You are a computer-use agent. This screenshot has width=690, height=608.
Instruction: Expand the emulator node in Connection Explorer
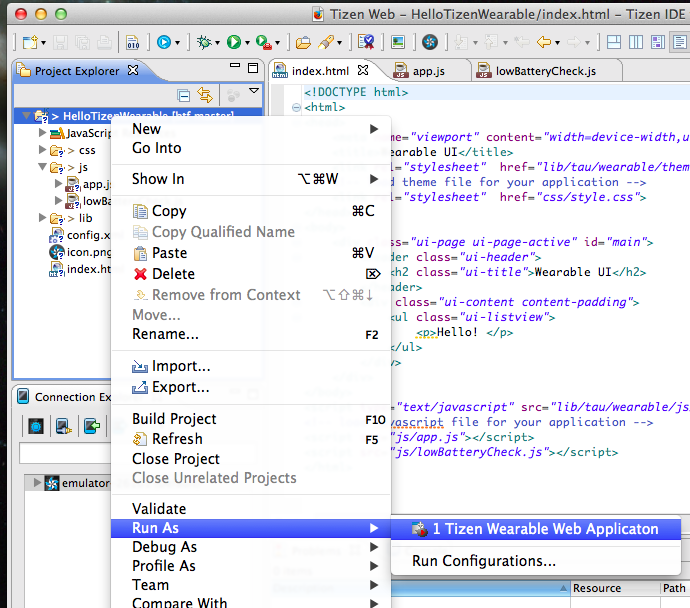(x=38, y=483)
